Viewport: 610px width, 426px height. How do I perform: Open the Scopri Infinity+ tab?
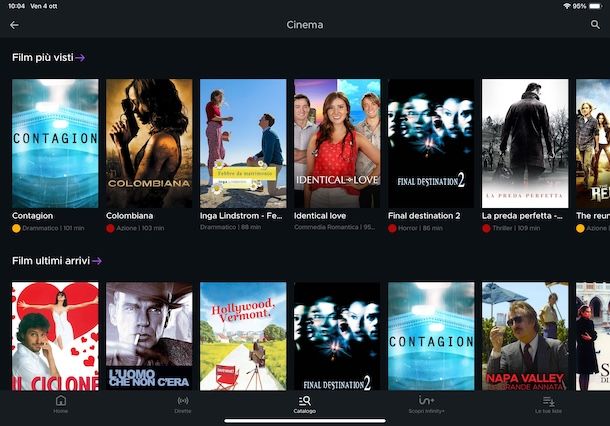click(x=426, y=404)
